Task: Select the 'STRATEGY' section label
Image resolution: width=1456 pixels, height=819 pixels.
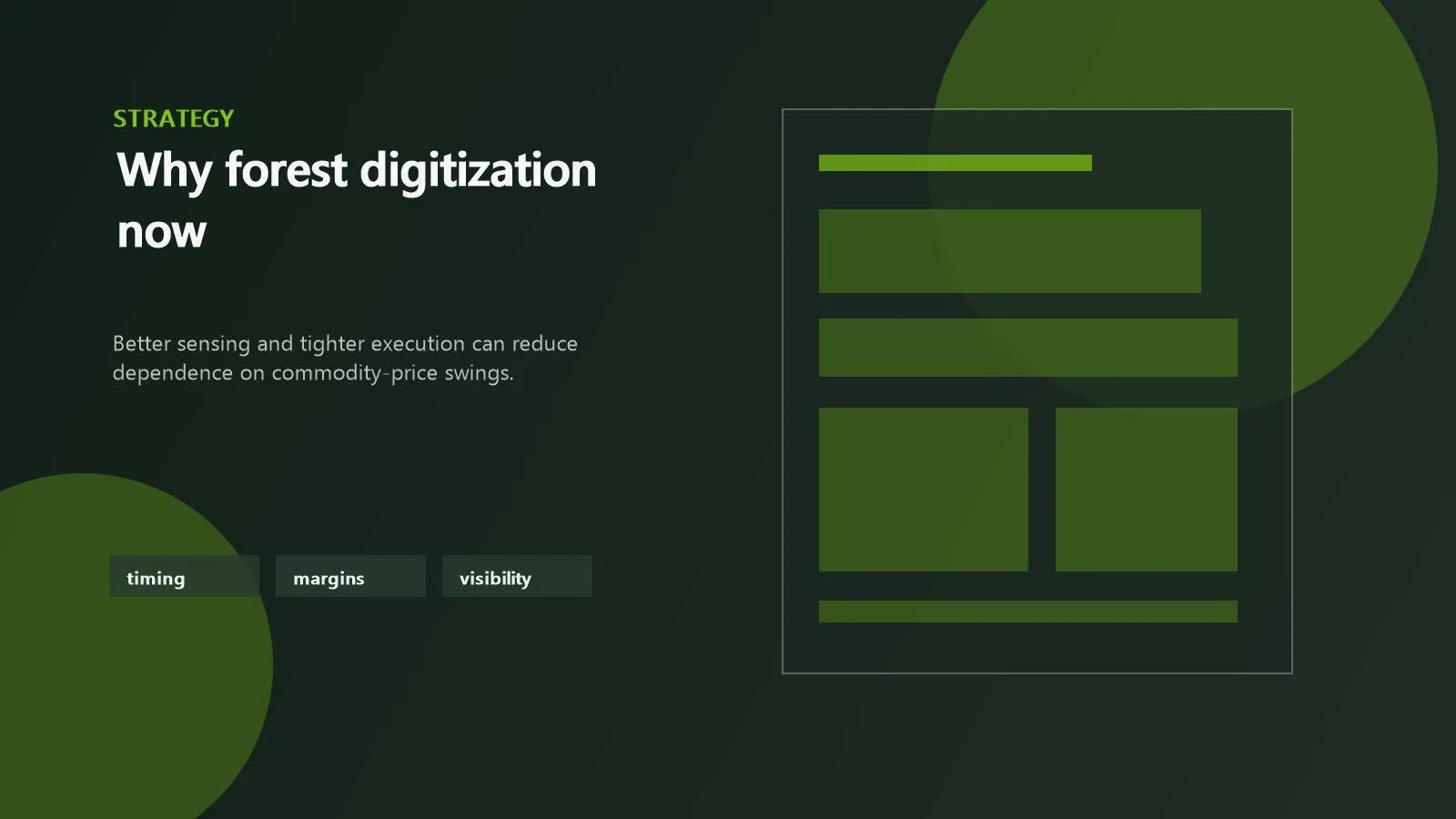Action: (174, 118)
